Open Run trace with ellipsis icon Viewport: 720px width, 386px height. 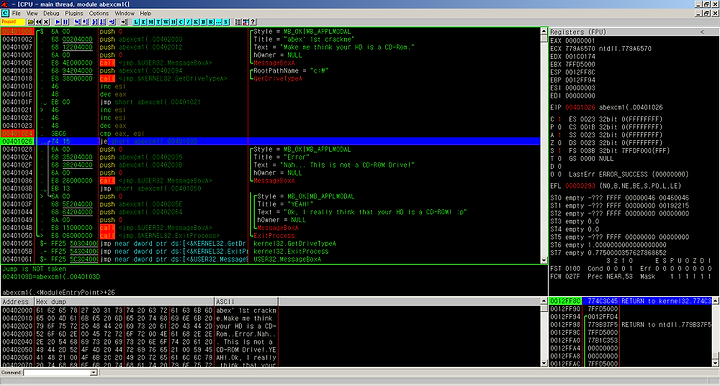(219, 22)
